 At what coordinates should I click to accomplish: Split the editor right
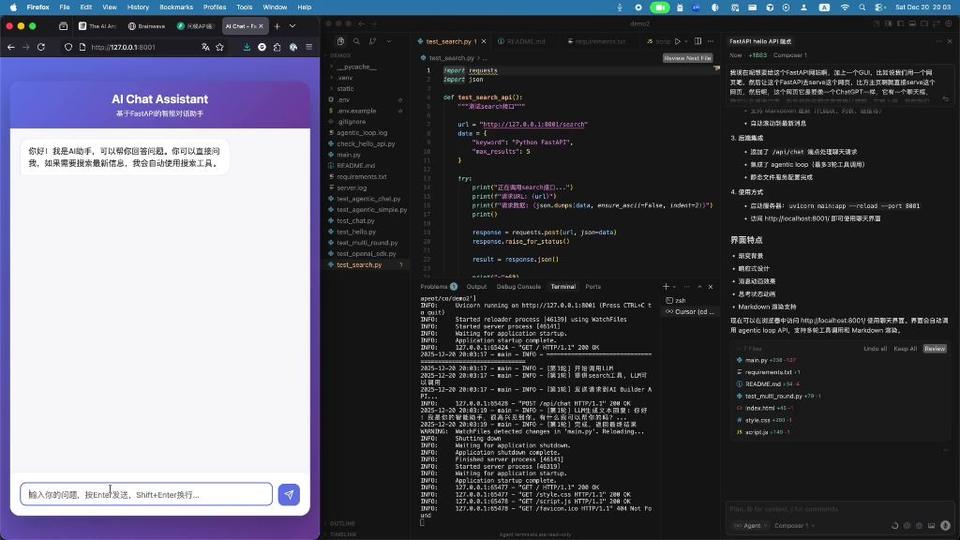point(698,42)
